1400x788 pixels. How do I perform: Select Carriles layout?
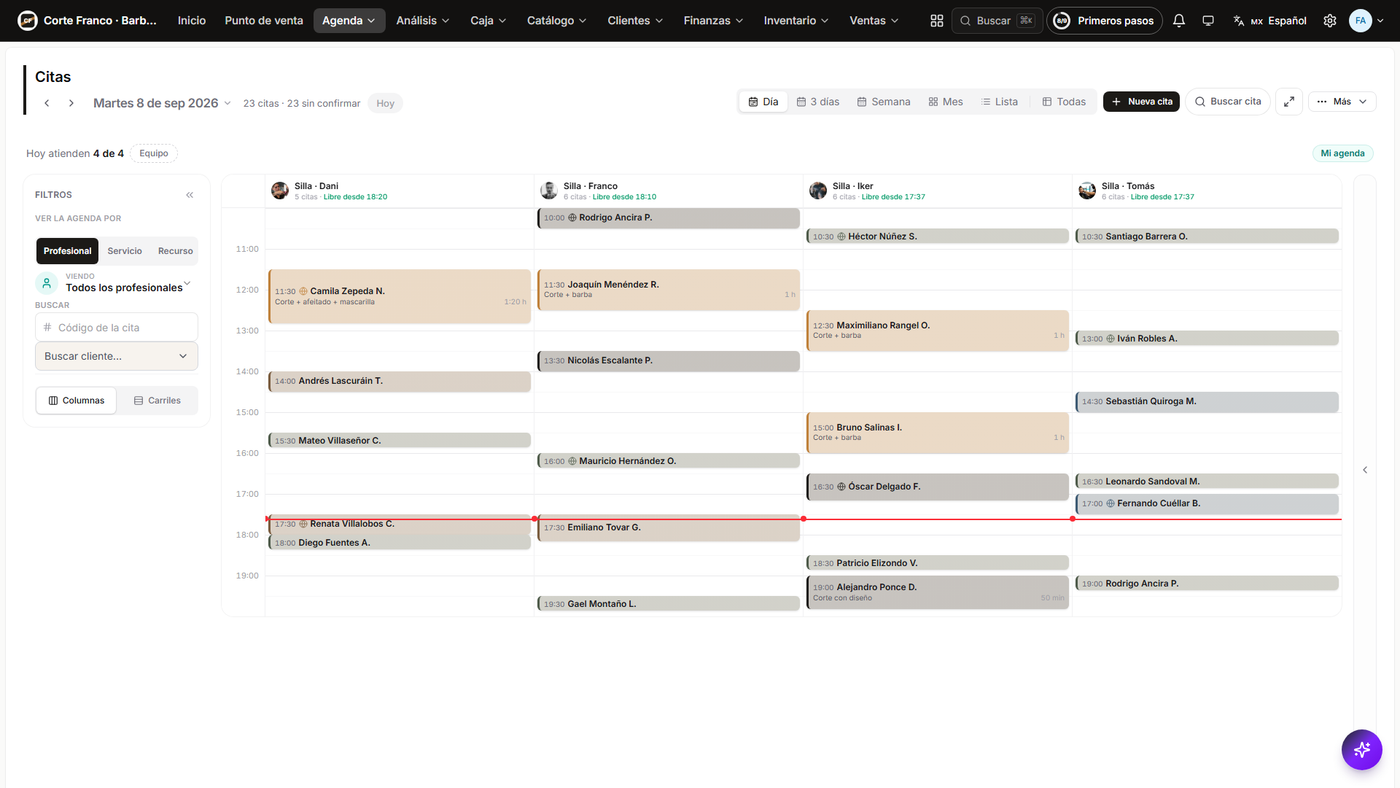point(157,400)
